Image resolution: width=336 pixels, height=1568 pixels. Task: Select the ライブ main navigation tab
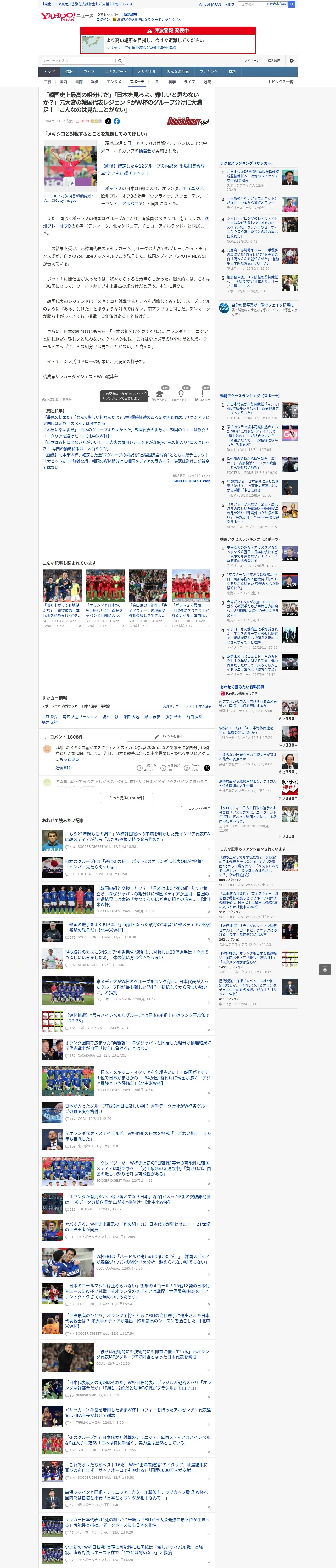[89, 72]
